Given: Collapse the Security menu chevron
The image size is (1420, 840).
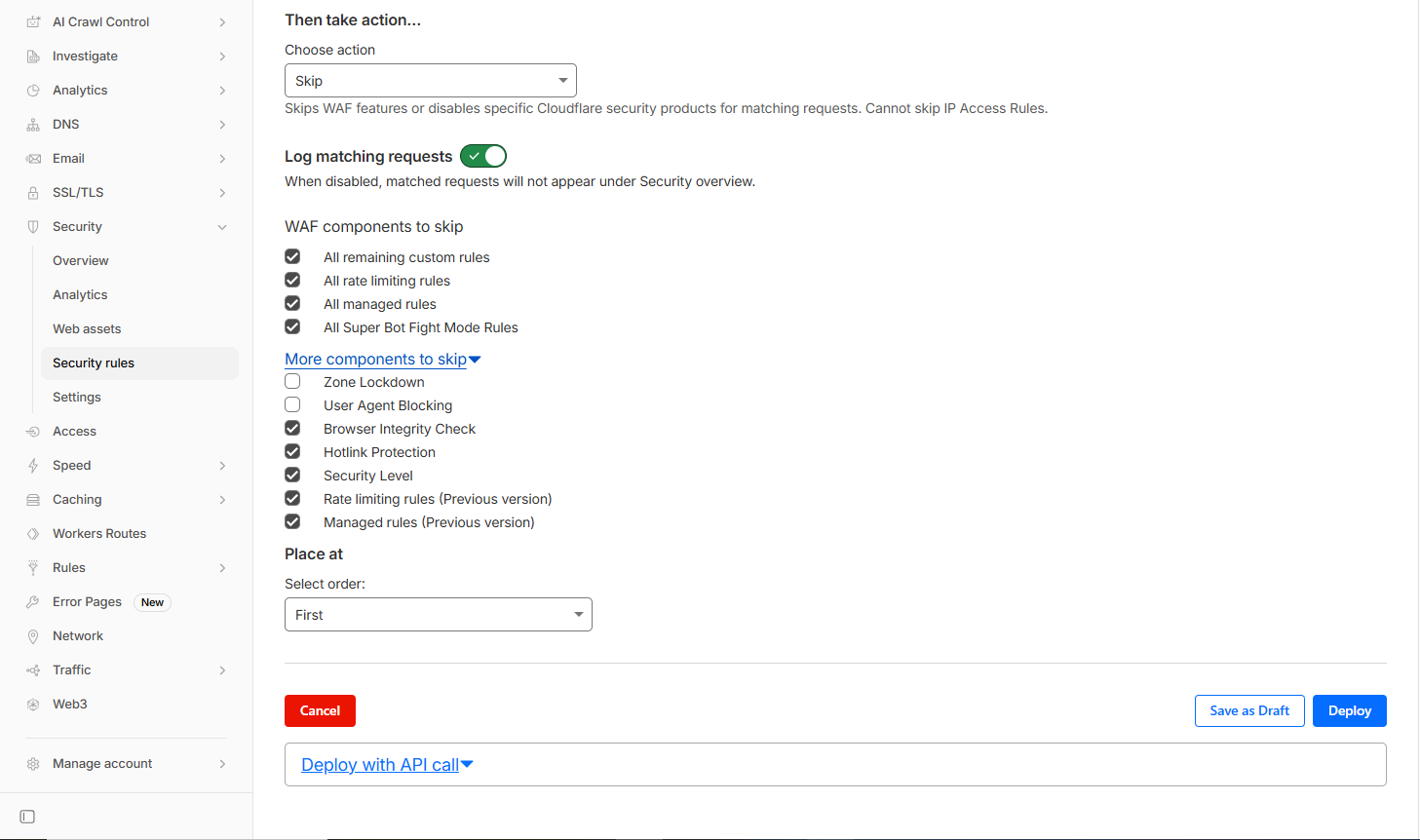Looking at the screenshot, I should [x=222, y=226].
